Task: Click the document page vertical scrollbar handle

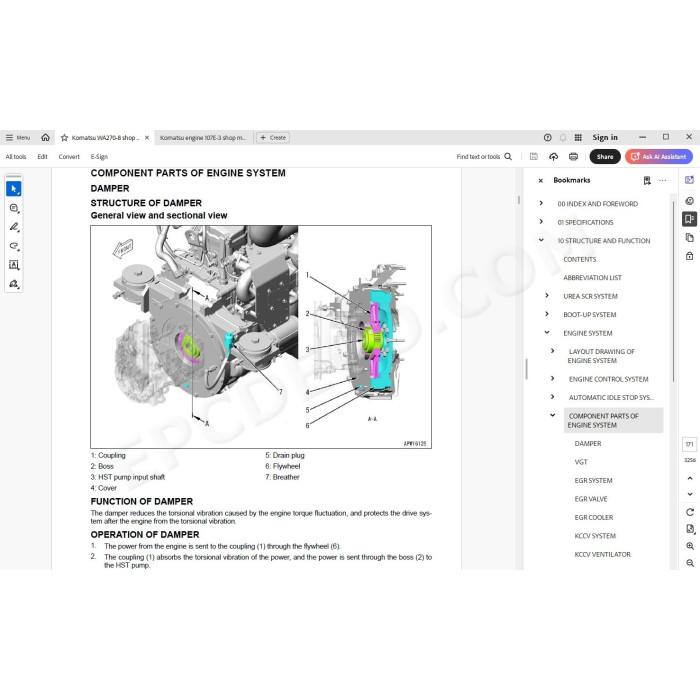Action: [x=519, y=200]
